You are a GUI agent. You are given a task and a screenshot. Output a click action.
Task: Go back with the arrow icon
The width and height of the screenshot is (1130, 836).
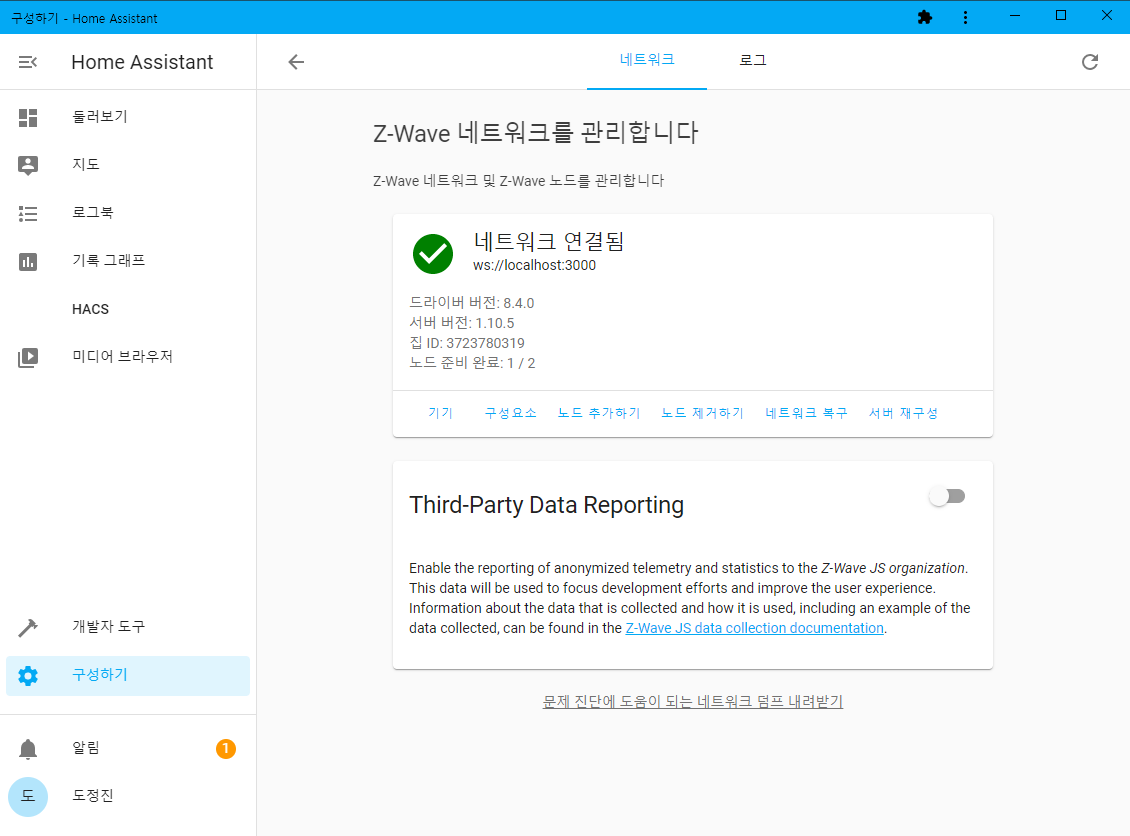coord(296,62)
